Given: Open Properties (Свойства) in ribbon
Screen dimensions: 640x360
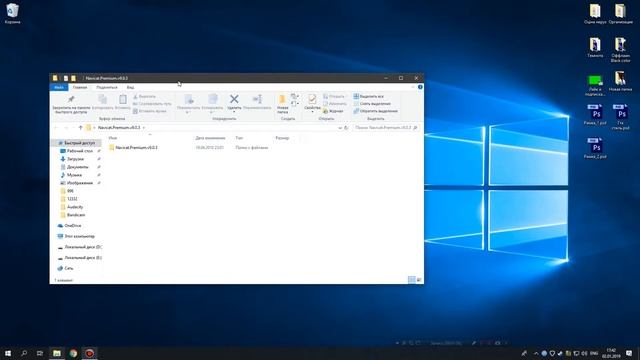Looking at the screenshot, I should click(312, 104).
